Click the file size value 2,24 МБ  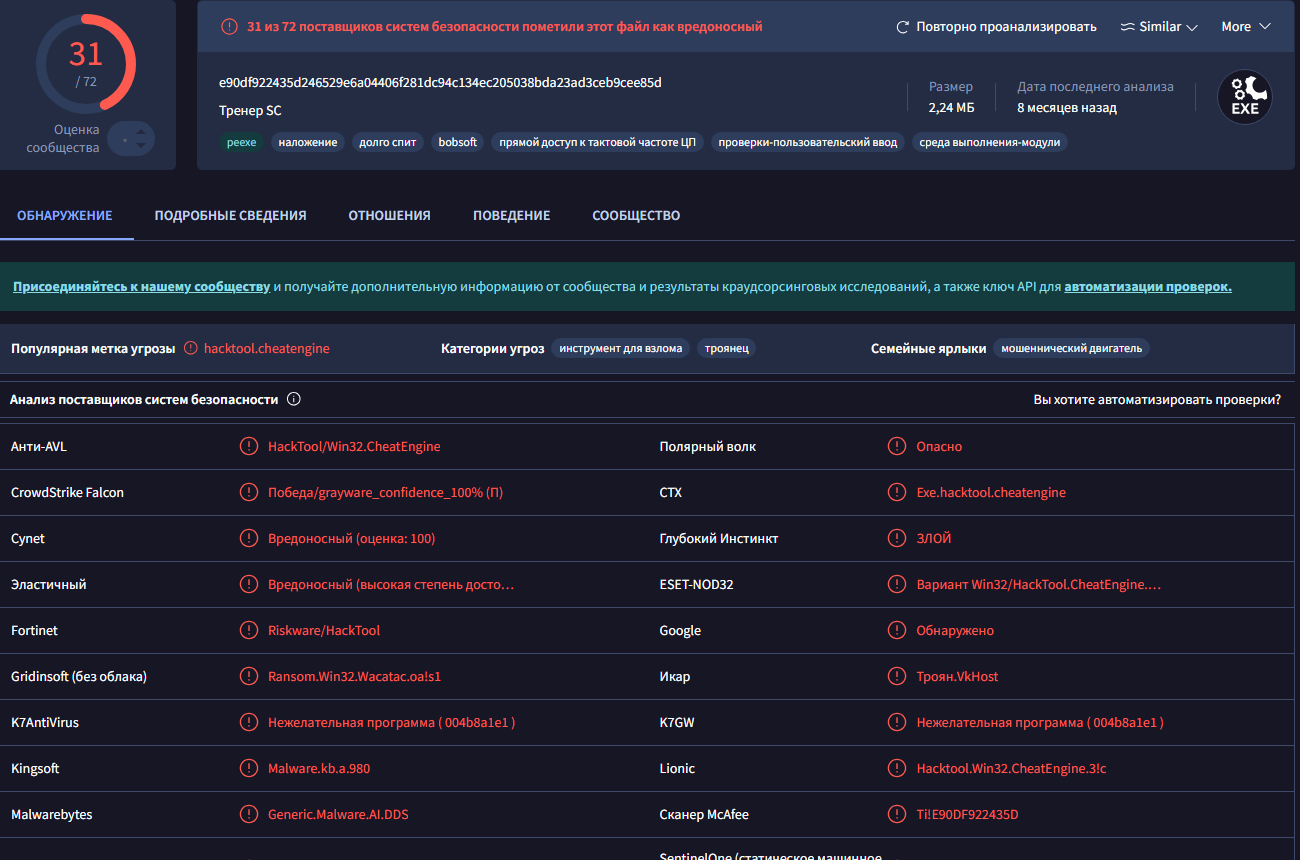pos(952,107)
